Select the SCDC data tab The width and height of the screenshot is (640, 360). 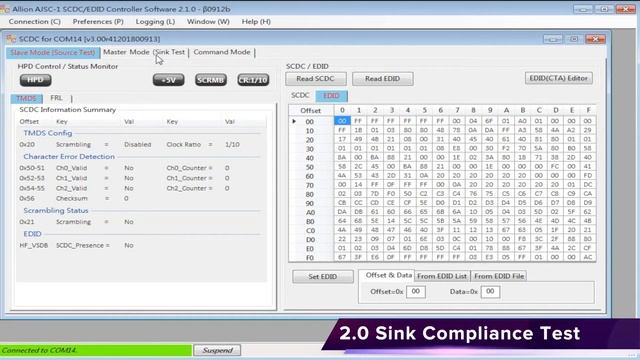pyautogui.click(x=300, y=96)
